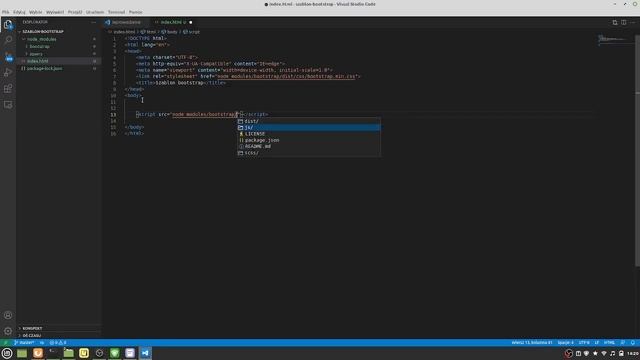The width and height of the screenshot is (640, 360).
Task: Open Source Control view in activity bar
Action: pyautogui.click(x=8, y=56)
